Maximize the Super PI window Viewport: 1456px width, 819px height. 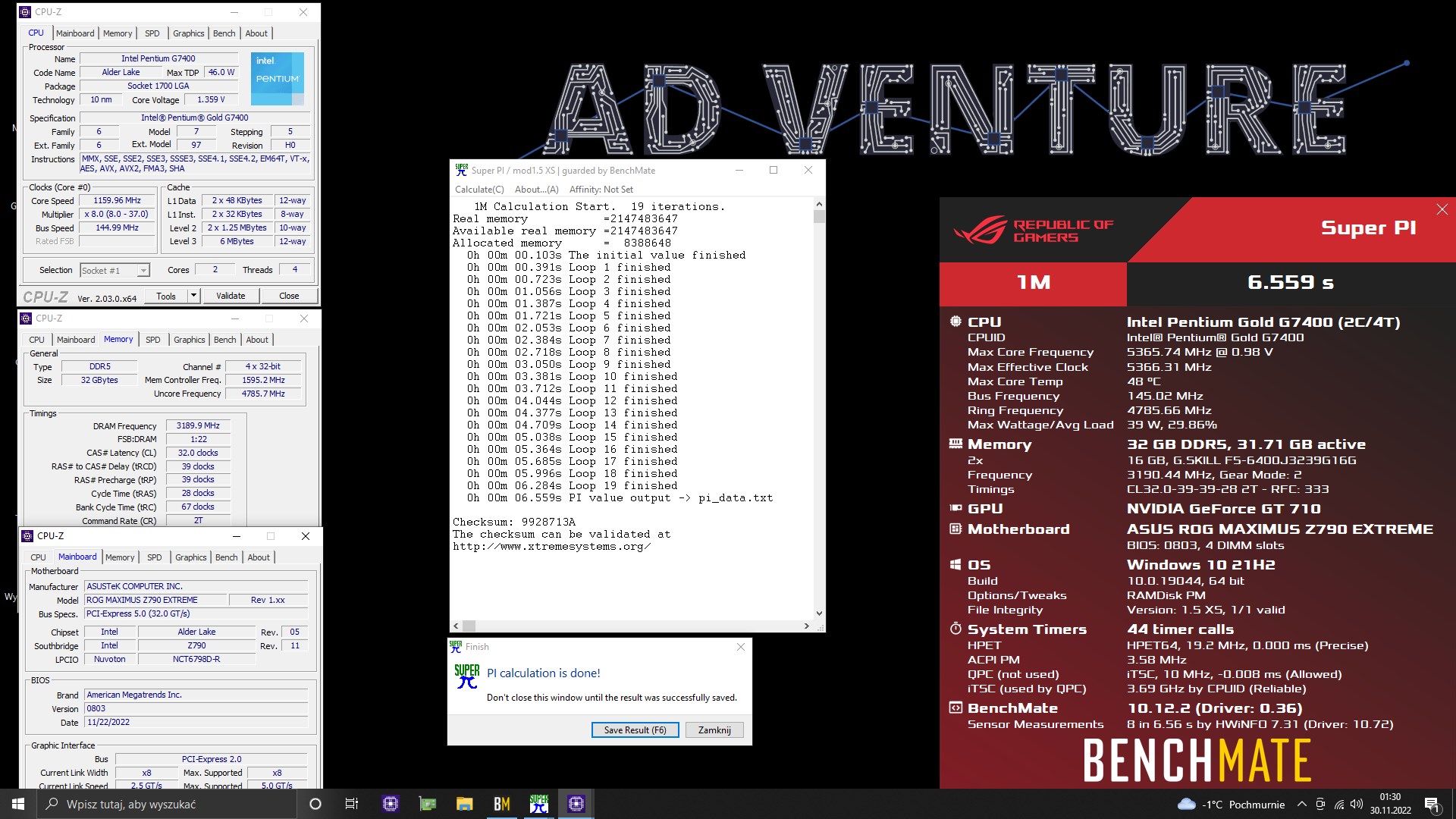pos(773,170)
